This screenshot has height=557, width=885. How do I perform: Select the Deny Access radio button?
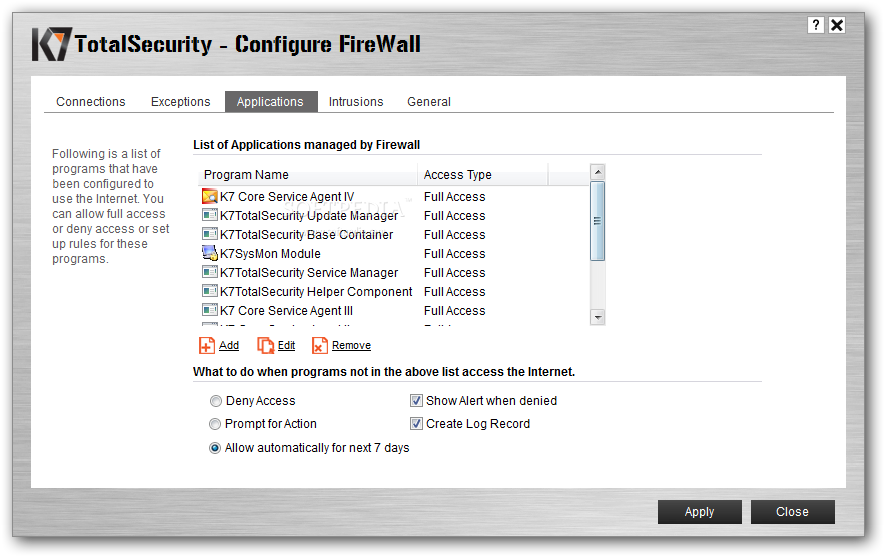click(216, 401)
